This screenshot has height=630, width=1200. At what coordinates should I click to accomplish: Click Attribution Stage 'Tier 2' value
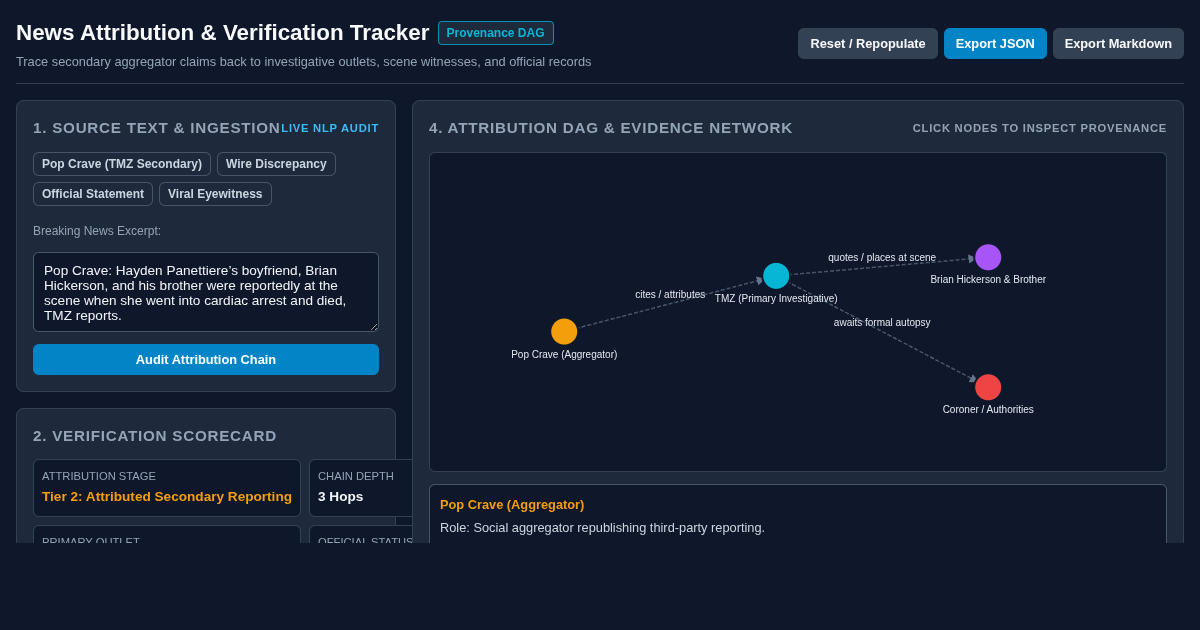167,496
